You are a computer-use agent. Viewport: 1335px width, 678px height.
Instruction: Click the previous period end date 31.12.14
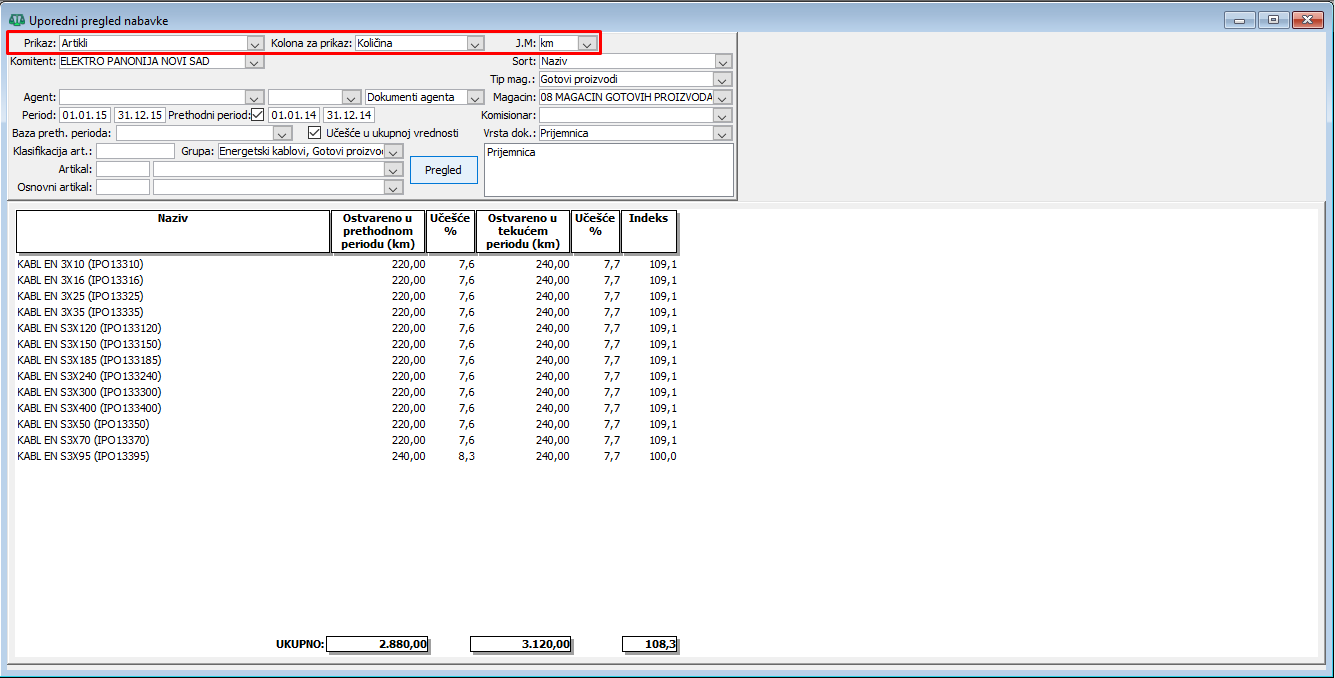pyautogui.click(x=348, y=115)
